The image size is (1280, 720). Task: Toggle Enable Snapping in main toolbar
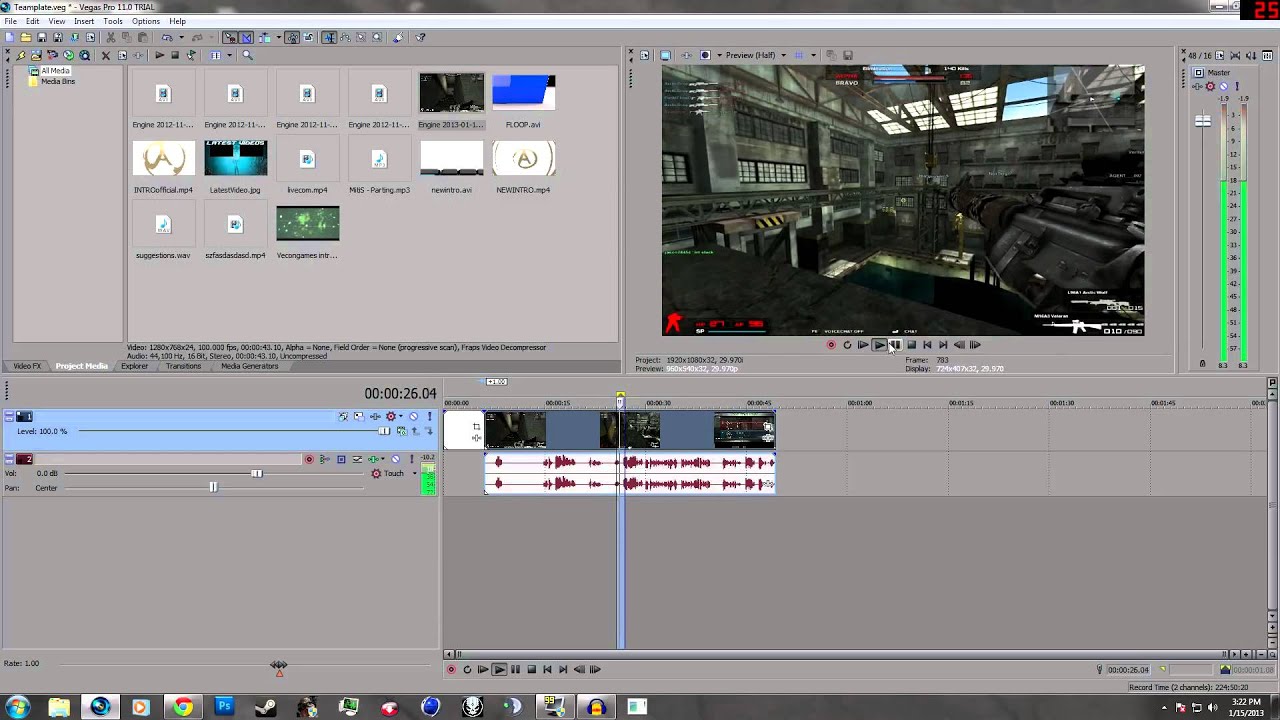pos(228,37)
